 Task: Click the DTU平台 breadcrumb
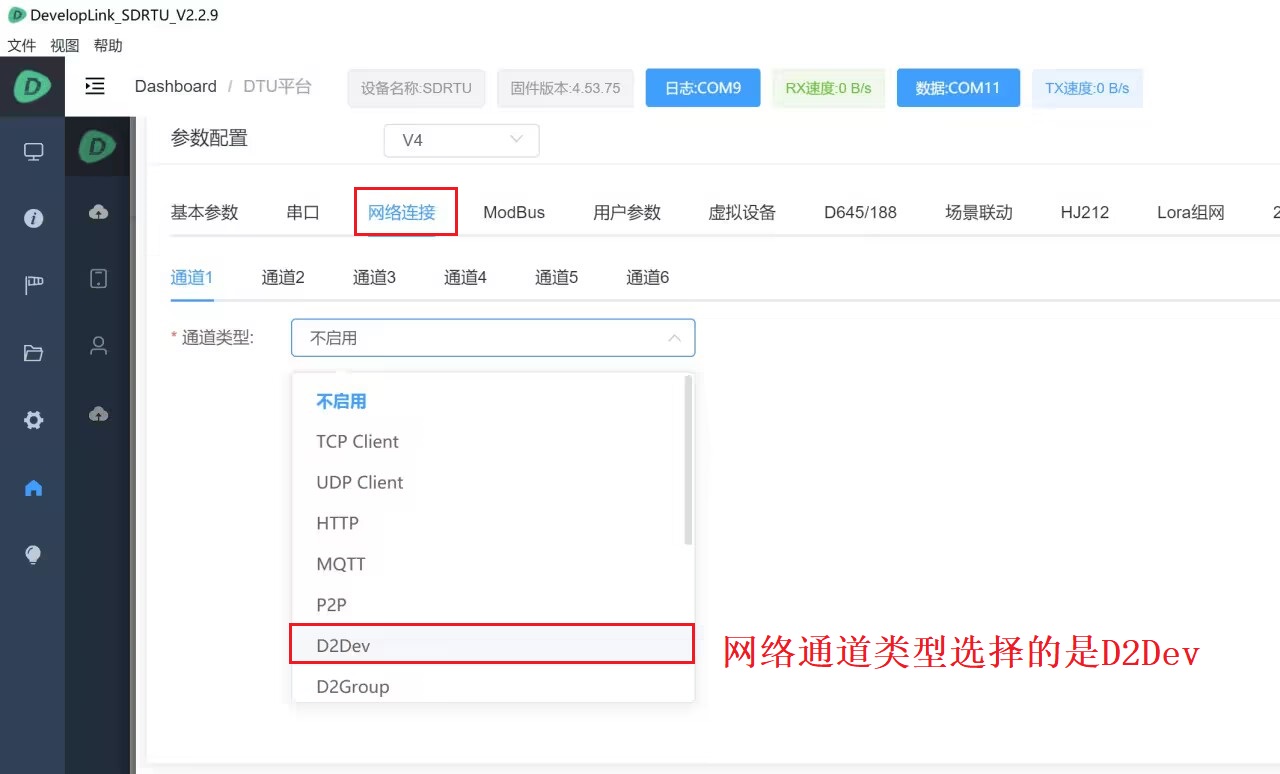point(277,87)
